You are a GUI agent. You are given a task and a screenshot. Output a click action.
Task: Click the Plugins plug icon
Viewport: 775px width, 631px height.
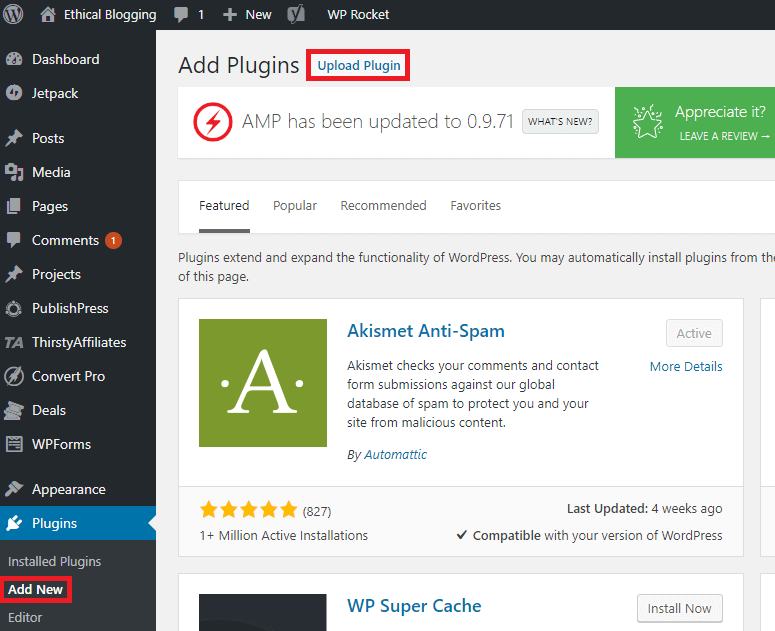tap(14, 523)
